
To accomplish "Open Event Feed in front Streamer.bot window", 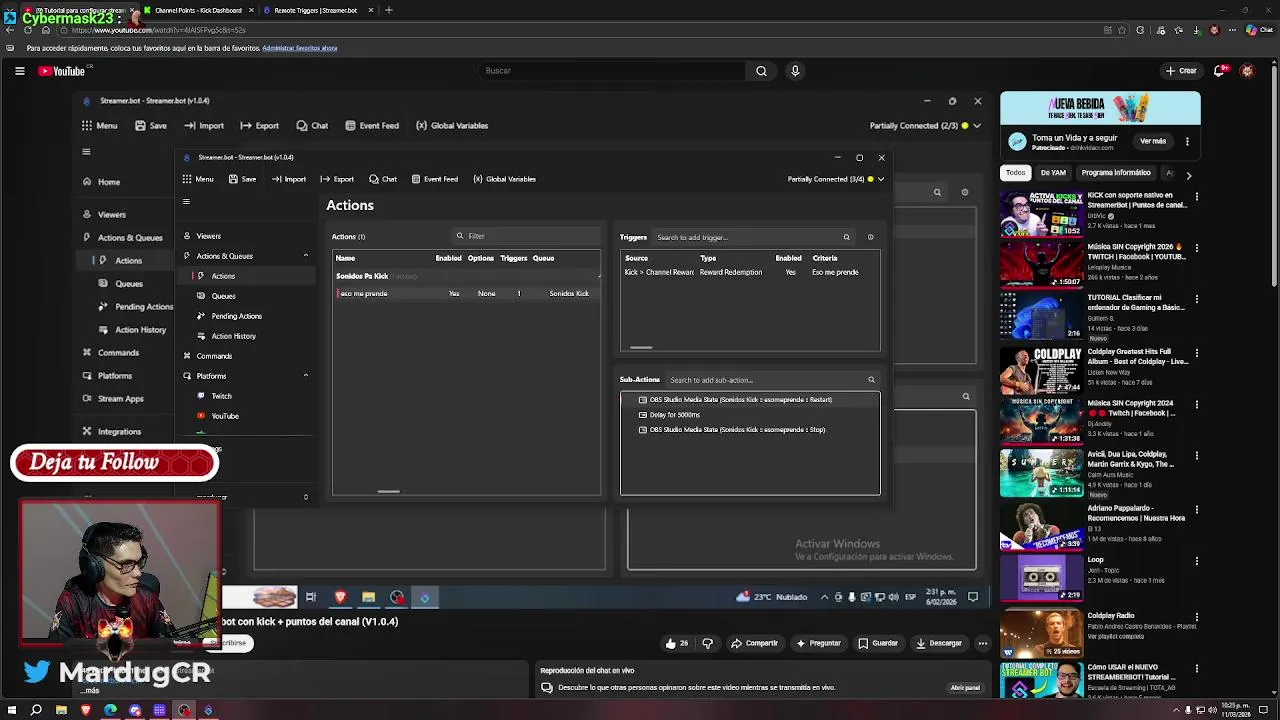I will tap(434, 179).
